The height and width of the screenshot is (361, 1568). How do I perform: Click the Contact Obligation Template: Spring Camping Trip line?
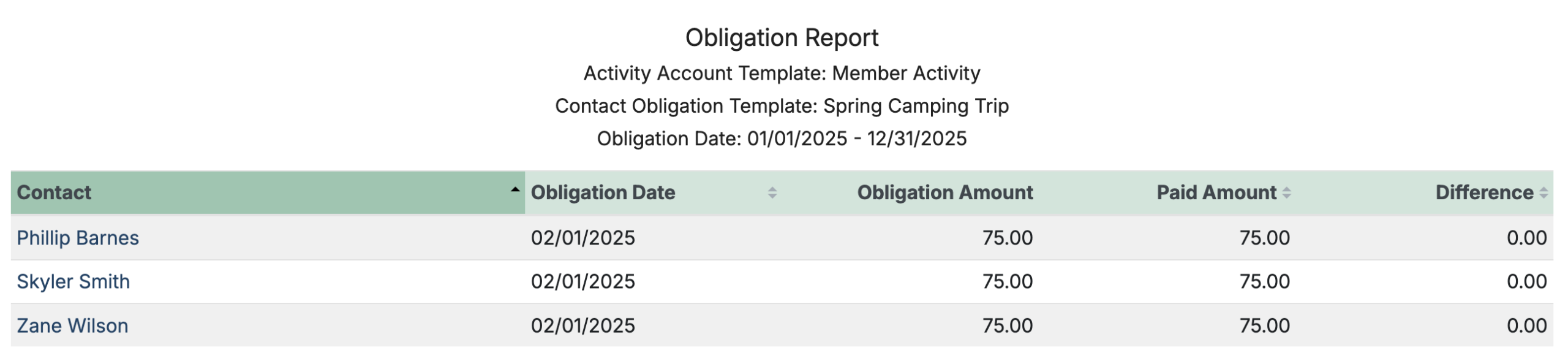[782, 106]
